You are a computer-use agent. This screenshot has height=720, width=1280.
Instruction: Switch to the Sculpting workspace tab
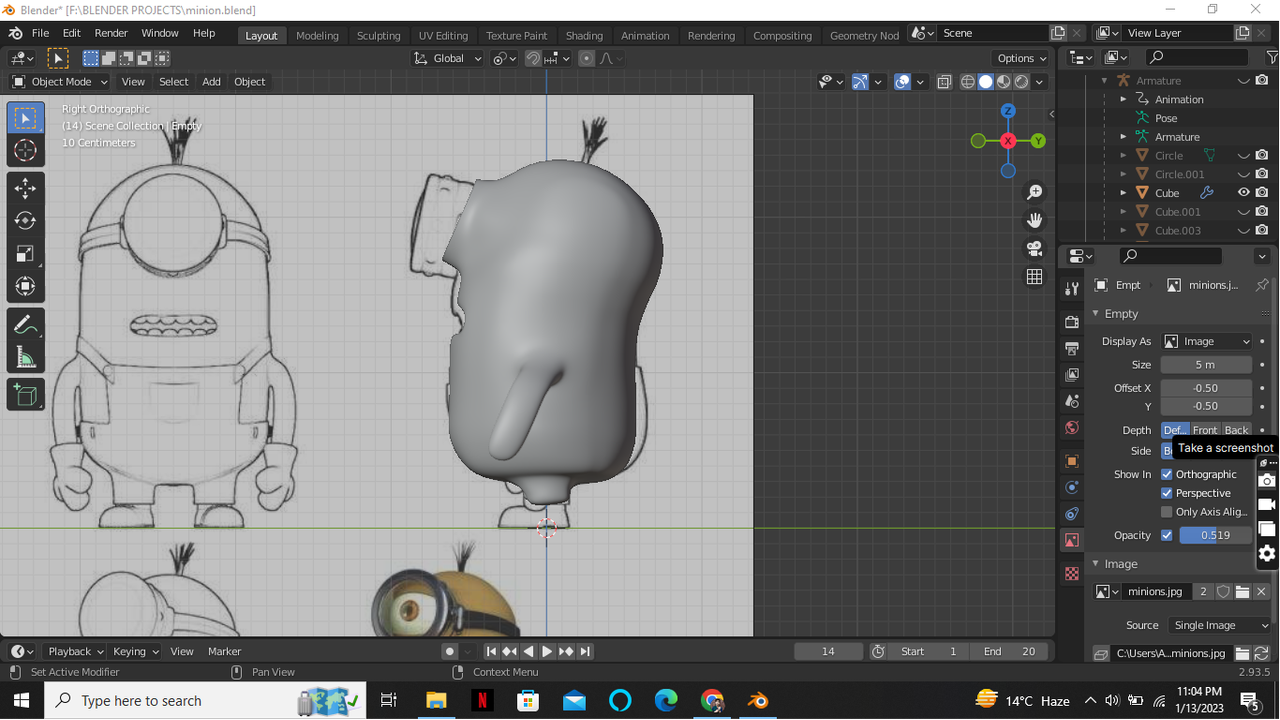click(379, 35)
